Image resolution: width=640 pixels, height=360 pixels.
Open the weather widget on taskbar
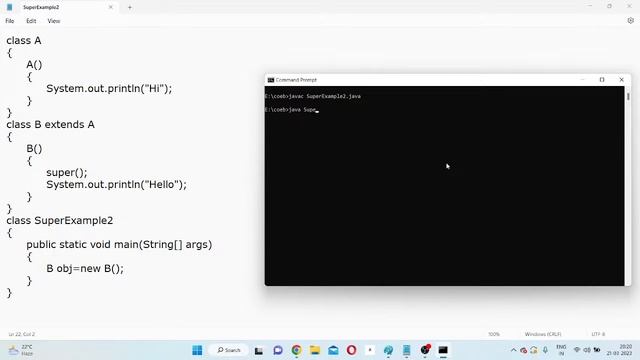coord(20,350)
